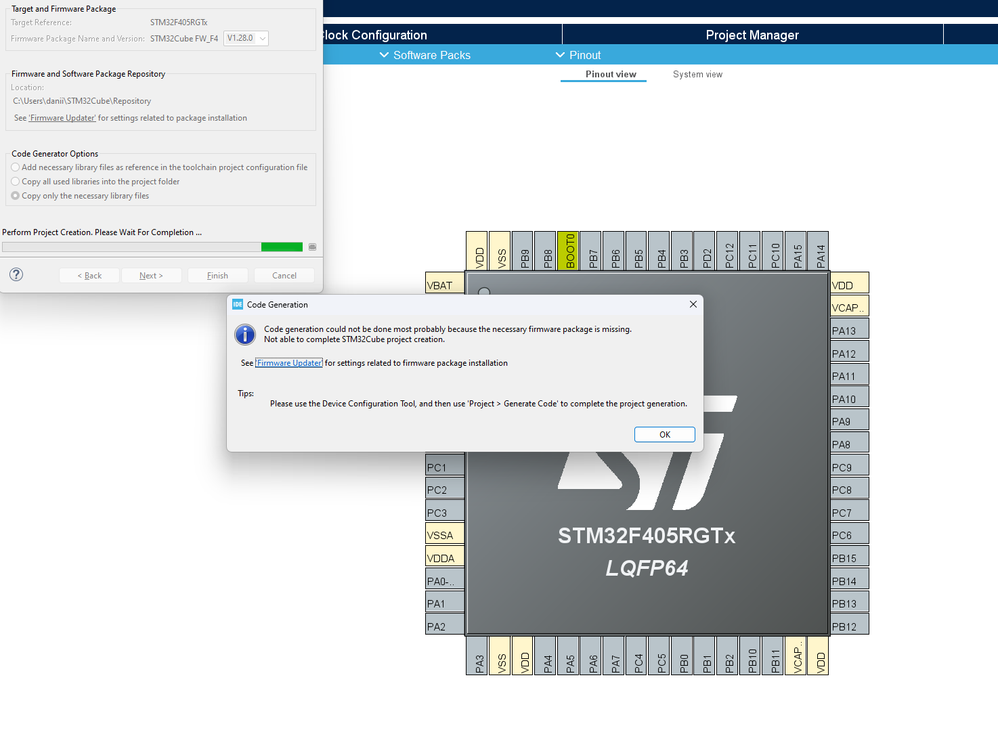Image resolution: width=998 pixels, height=739 pixels.
Task: Select pin PC2 on the chip's left side
Action: coord(445,490)
